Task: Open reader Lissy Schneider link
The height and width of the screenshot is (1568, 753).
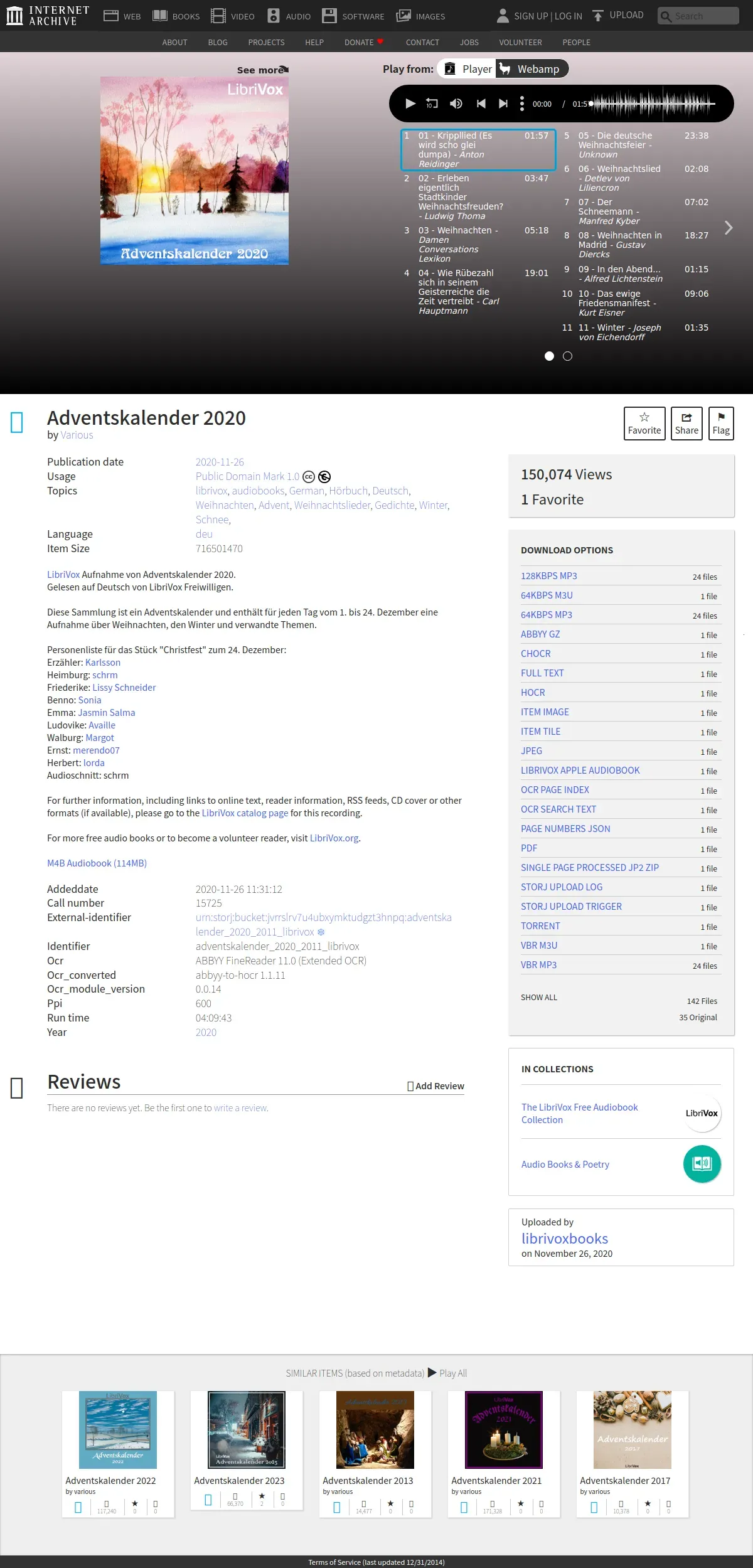Action: tap(124, 688)
